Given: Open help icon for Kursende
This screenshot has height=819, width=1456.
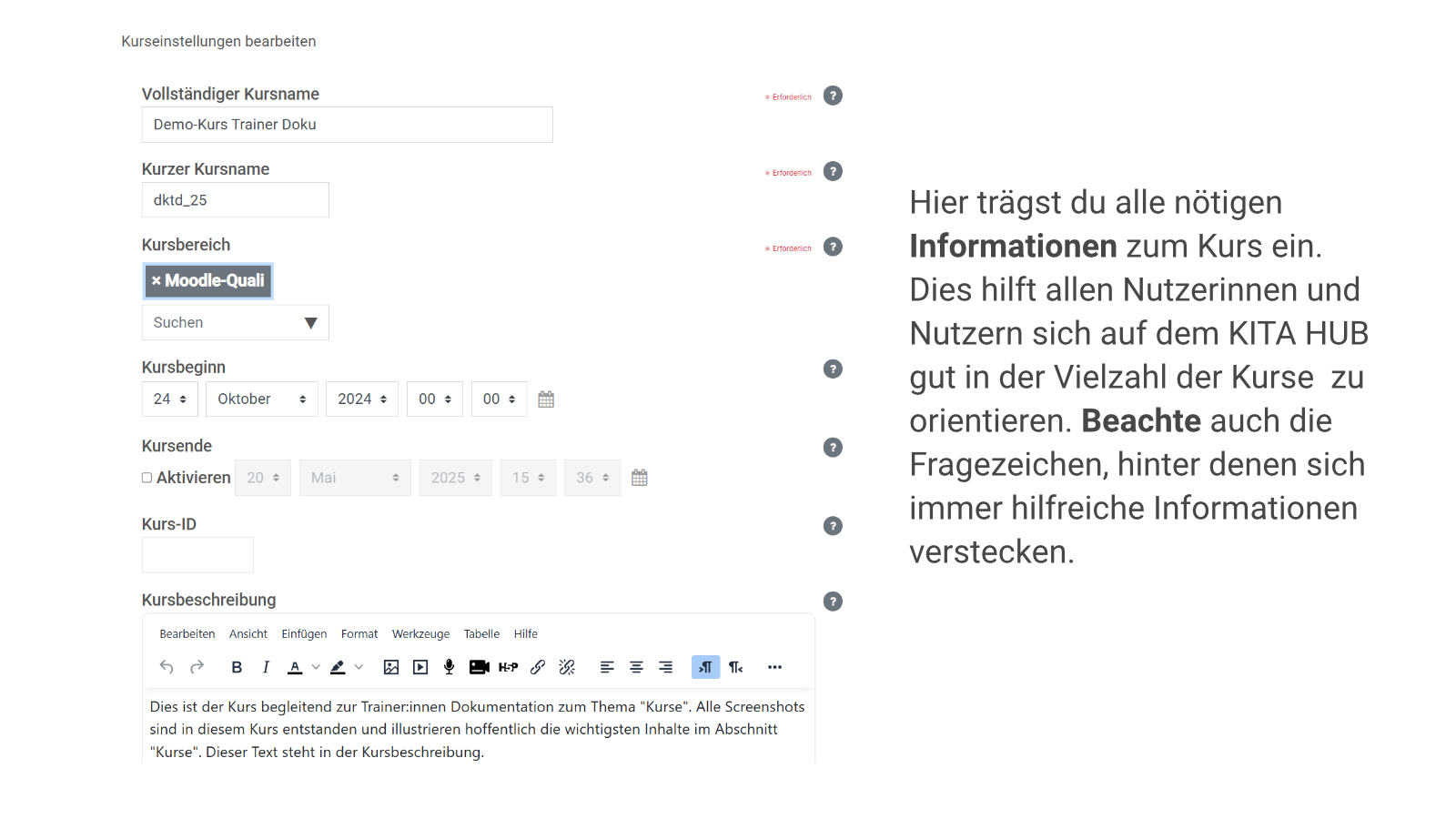Looking at the screenshot, I should [833, 448].
